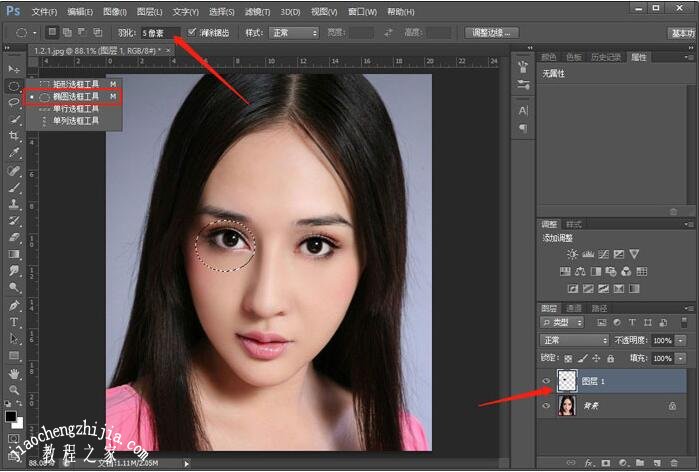Open the 滤镜 menu
The image size is (699, 472).
pyautogui.click(x=257, y=12)
